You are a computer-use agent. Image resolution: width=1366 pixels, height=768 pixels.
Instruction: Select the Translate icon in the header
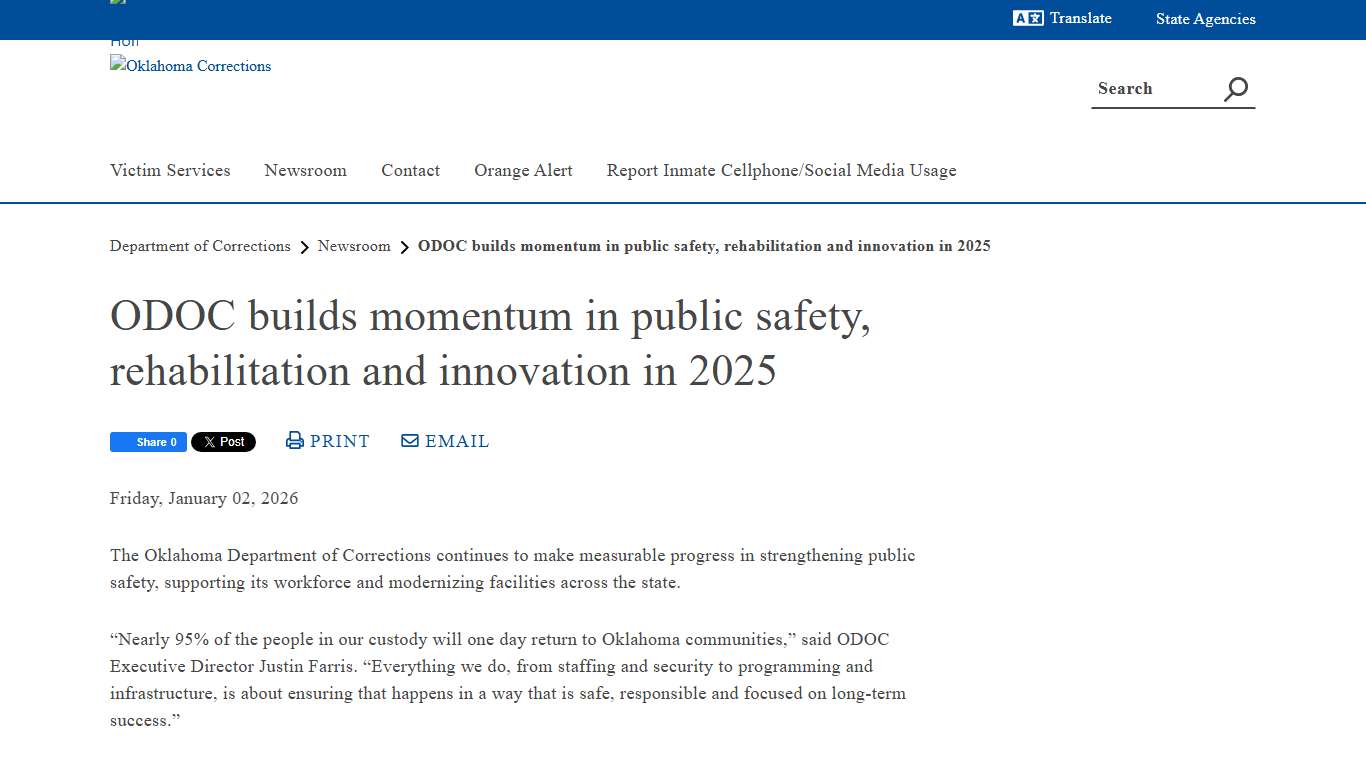(x=1027, y=18)
